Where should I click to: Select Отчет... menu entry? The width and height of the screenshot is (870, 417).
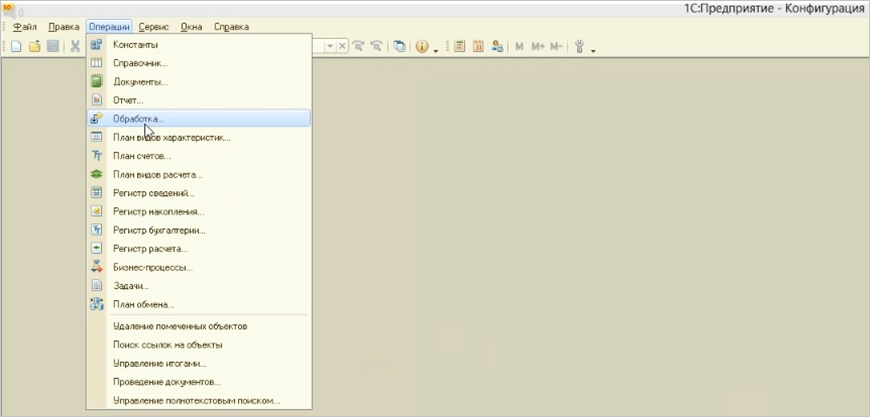199,100
